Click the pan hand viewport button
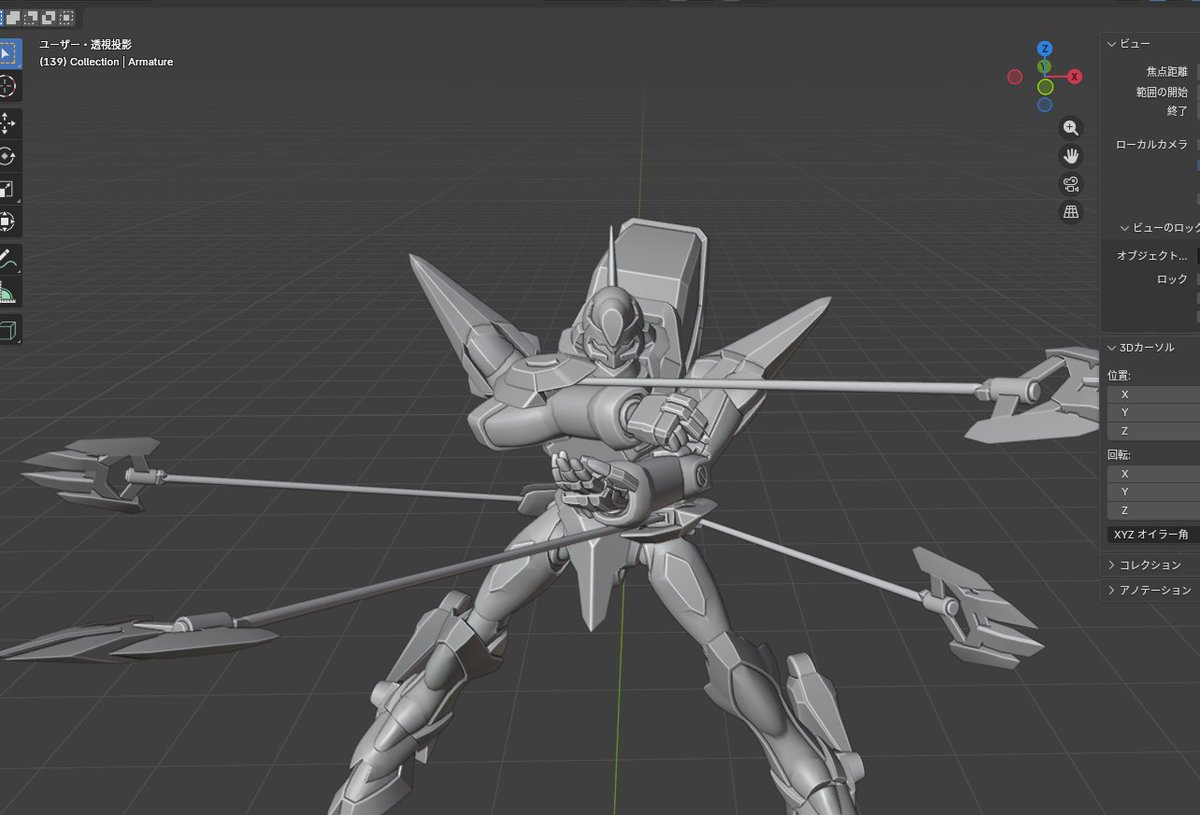The image size is (1200, 815). 1071,156
